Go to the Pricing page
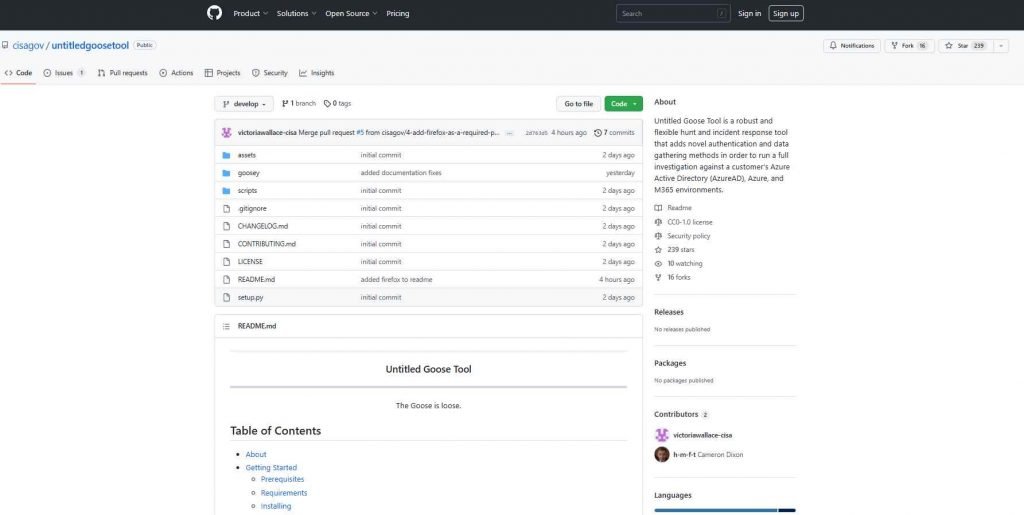1024x515 pixels. point(398,14)
